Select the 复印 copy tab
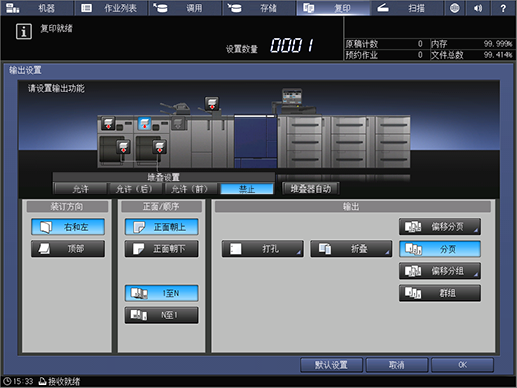 [x=333, y=8]
